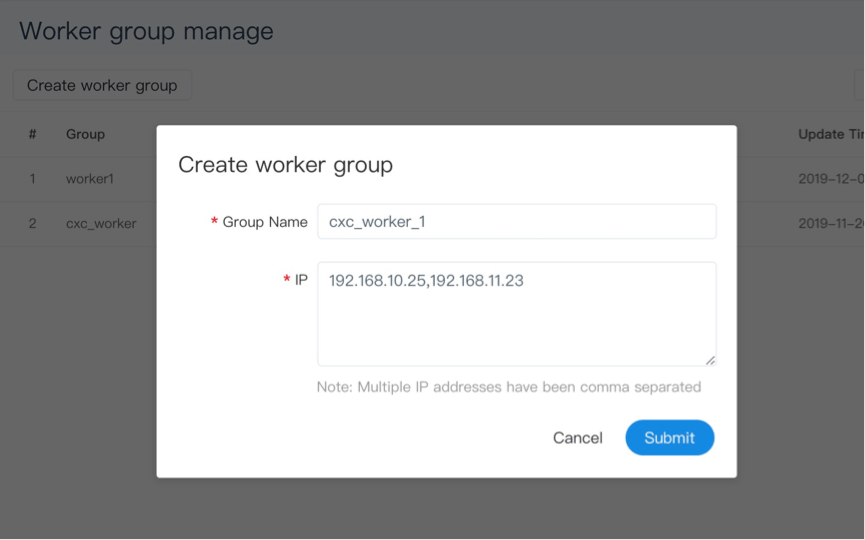Image resolution: width=865 pixels, height=540 pixels.
Task: Click the 2019-12 update time cell
Action: [x=830, y=179]
